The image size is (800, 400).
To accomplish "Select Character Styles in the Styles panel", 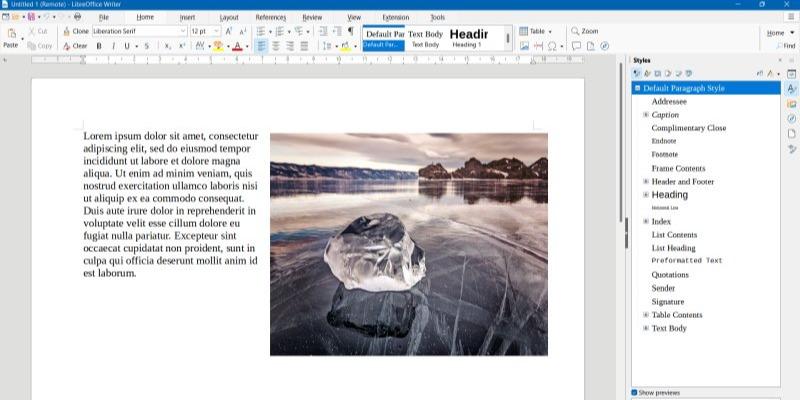I will click(x=647, y=73).
